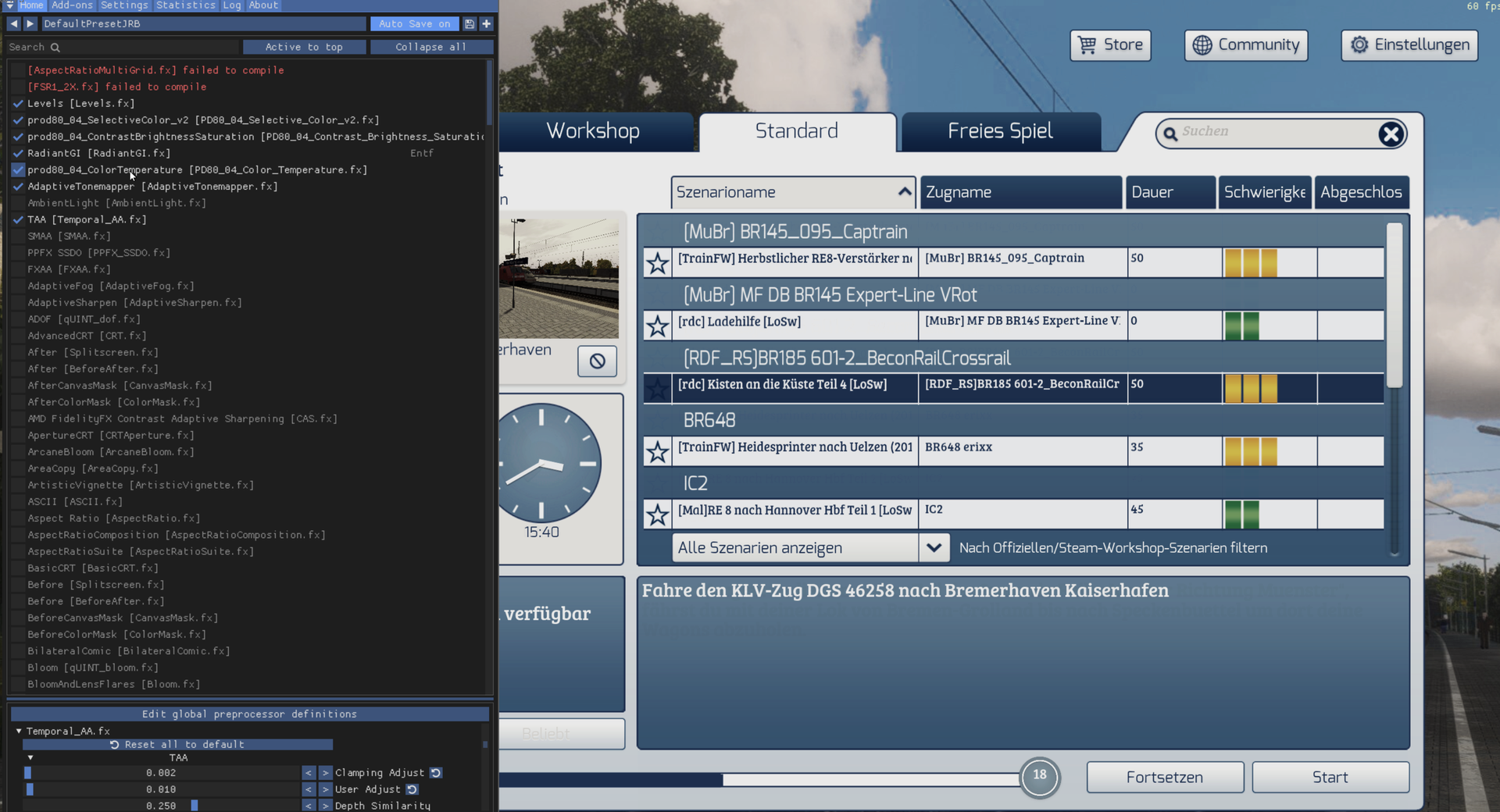Select the Freies Spiel tab
Viewport: 1500px width, 812px height.
1001,131
